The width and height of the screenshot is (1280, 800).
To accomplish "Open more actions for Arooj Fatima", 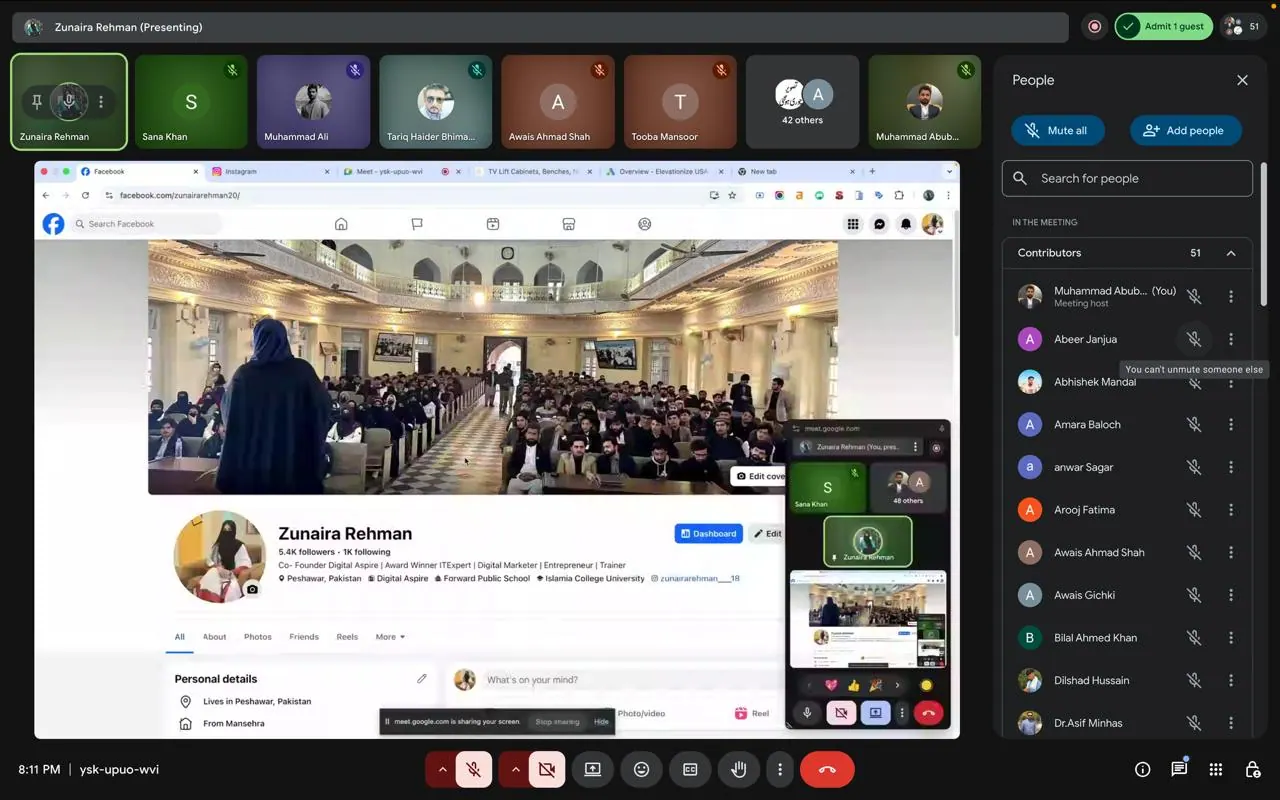I will click(x=1231, y=510).
